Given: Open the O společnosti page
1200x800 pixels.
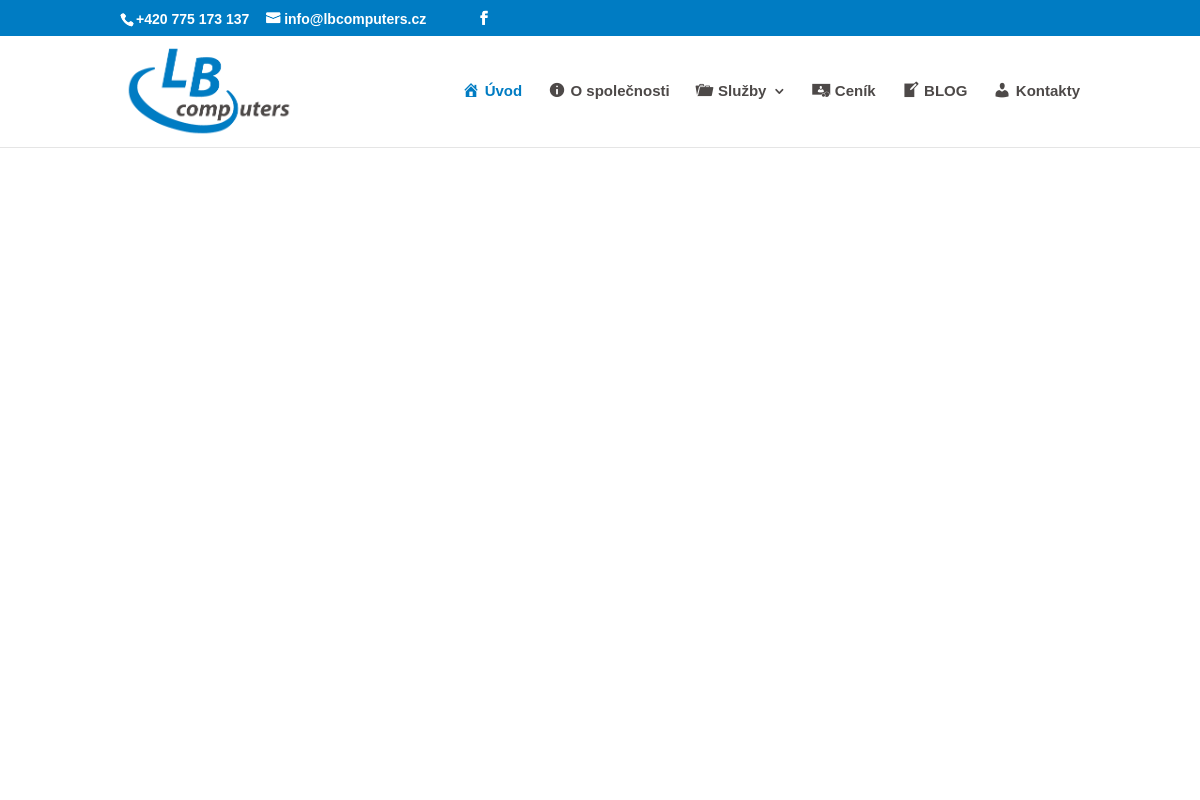Looking at the screenshot, I should 620,91.
